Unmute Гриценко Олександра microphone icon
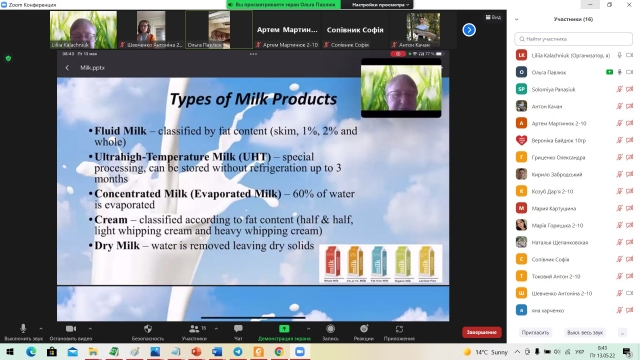640x360 pixels. tap(619, 157)
